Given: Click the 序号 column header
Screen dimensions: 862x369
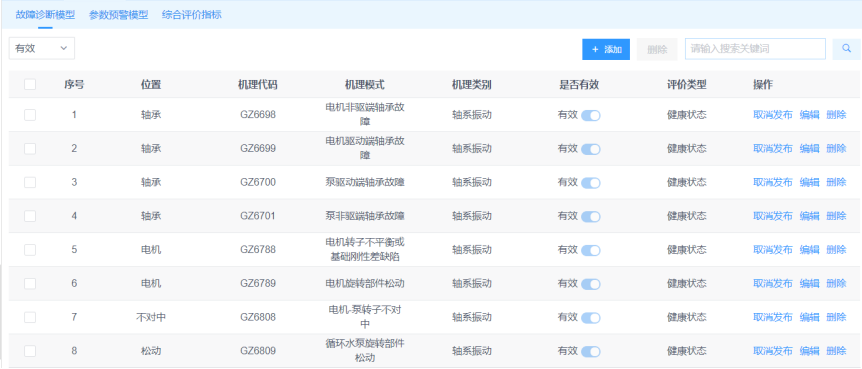Looking at the screenshot, I should point(74,85).
